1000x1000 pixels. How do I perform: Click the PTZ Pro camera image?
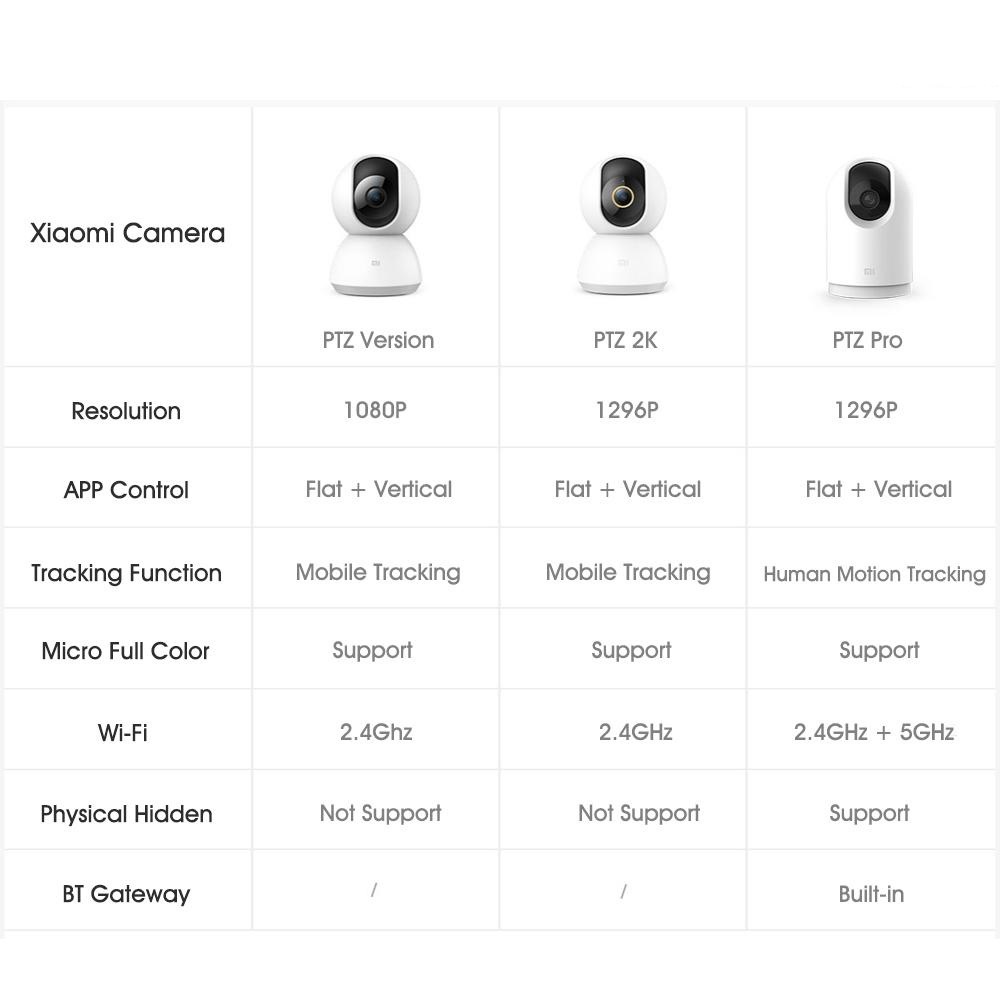869,228
